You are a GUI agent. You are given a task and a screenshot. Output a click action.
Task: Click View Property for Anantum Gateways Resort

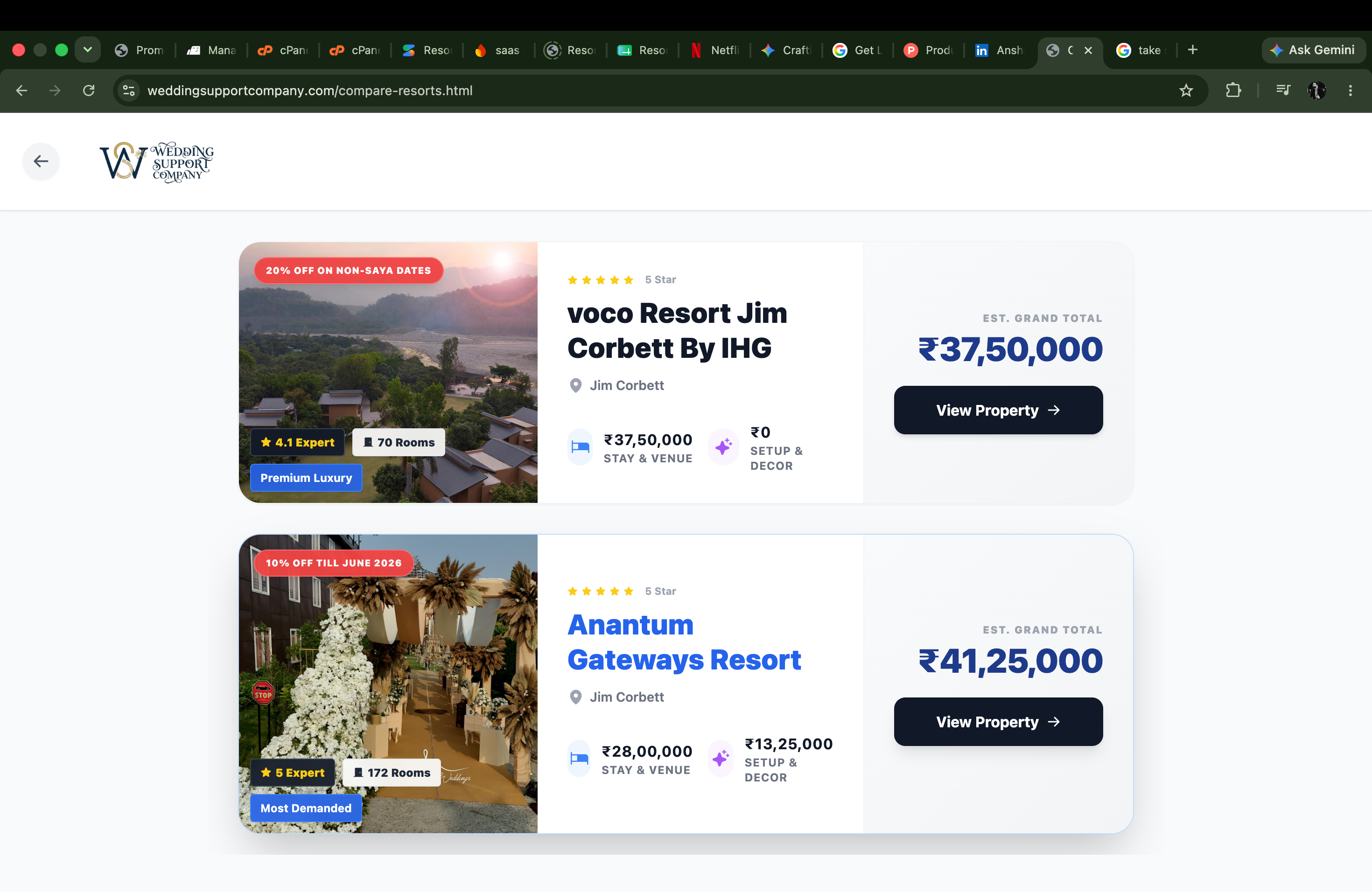[999, 722]
